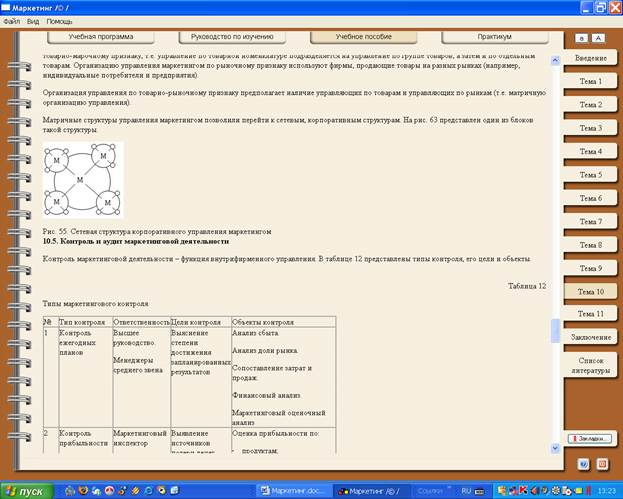Click the 'Таблица 12' label
Image resolution: width=623 pixels, height=499 pixels.
point(527,286)
